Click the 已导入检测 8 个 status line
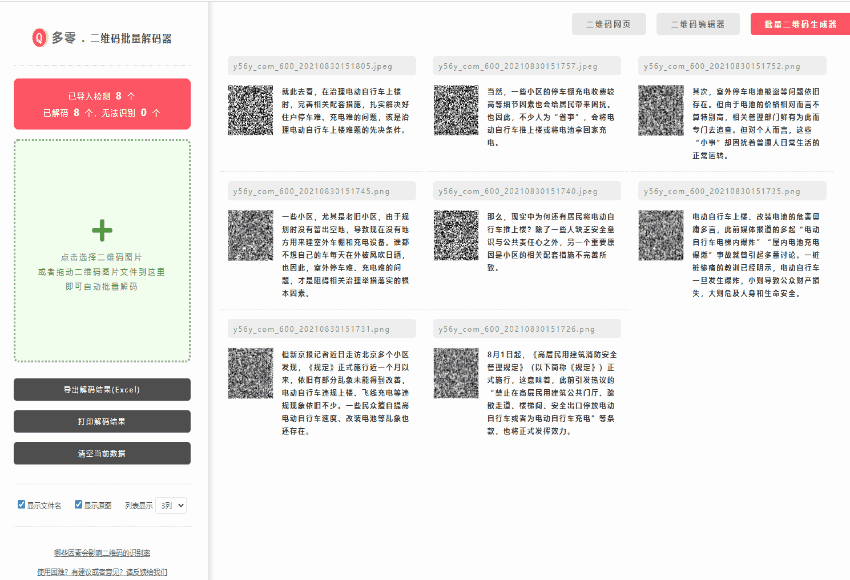 tap(102, 96)
